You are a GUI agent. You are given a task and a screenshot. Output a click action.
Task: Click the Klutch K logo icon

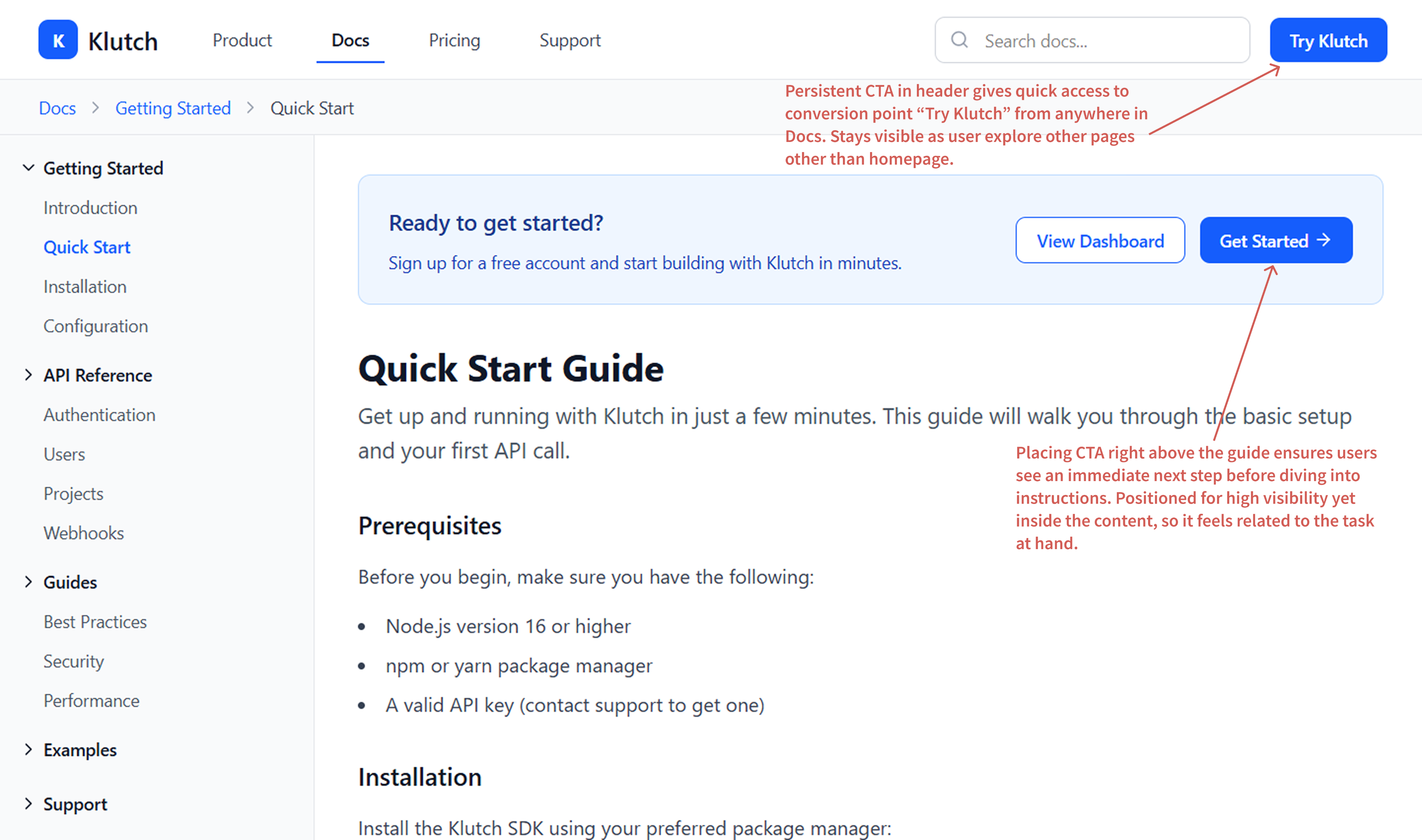(58, 40)
